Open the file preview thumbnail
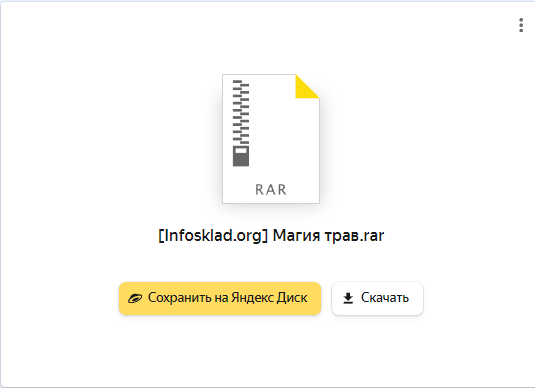 271,139
